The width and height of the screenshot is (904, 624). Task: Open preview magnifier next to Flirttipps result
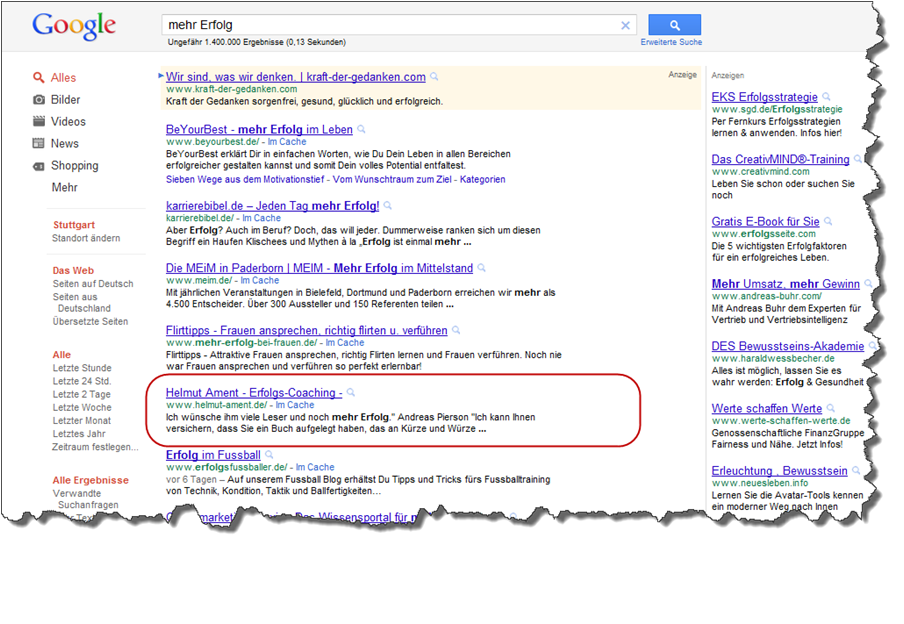(x=456, y=330)
